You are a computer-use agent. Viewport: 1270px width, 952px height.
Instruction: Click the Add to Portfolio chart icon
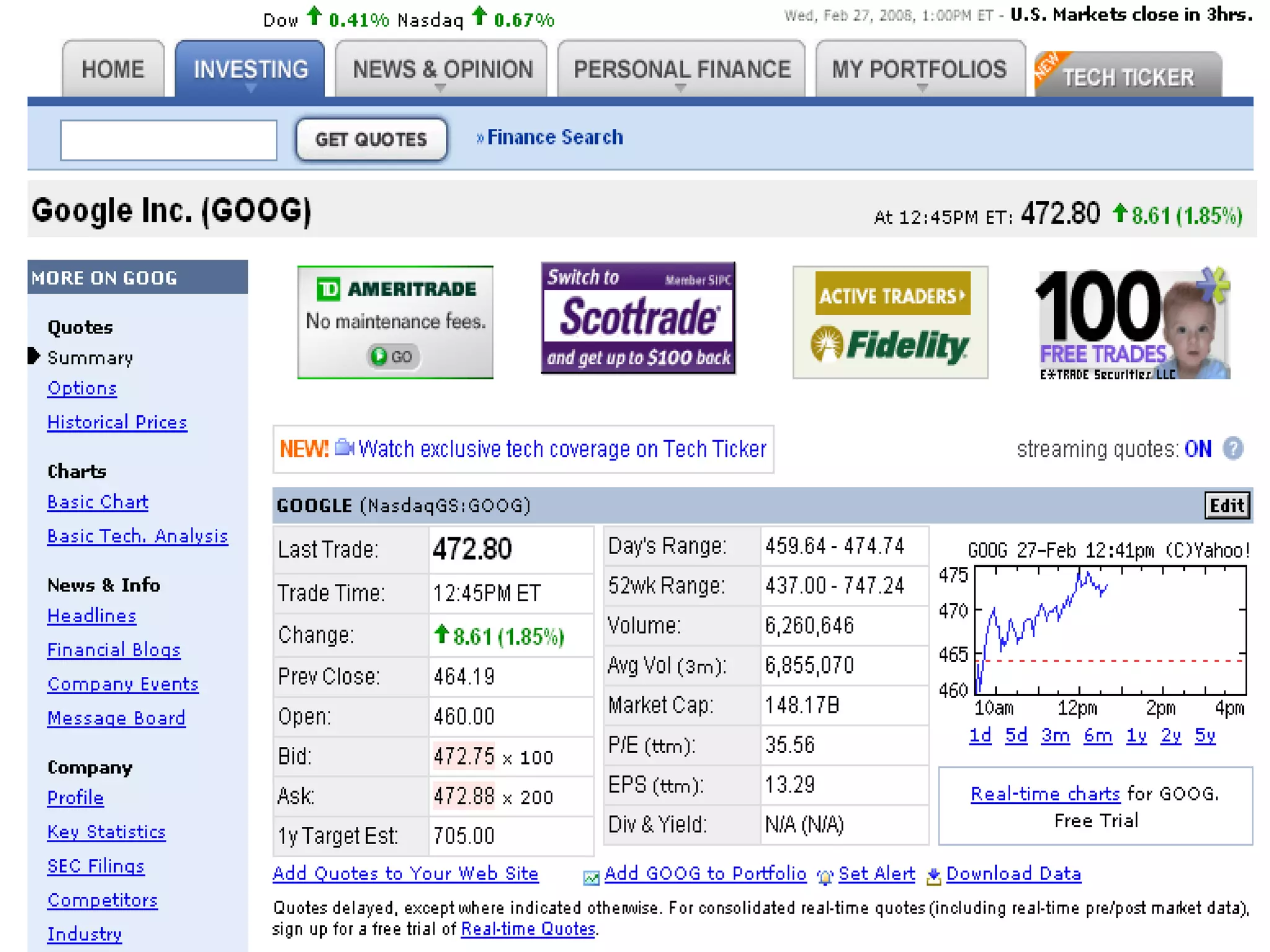point(591,877)
